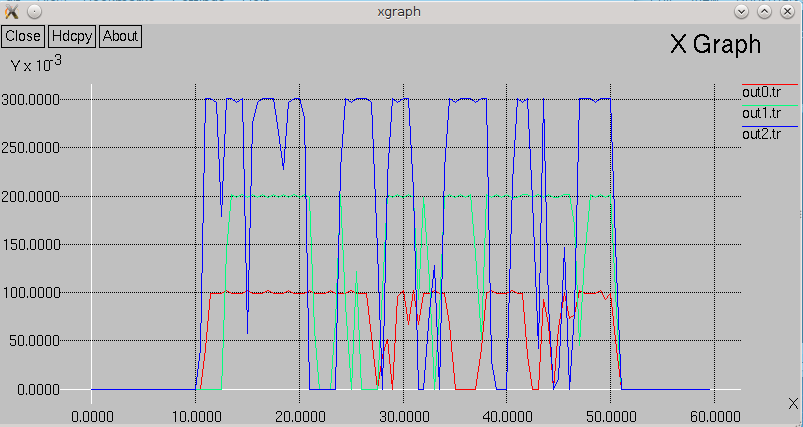Click the xgraph application icon in title bar
803x427 pixels.
[x=12, y=11]
